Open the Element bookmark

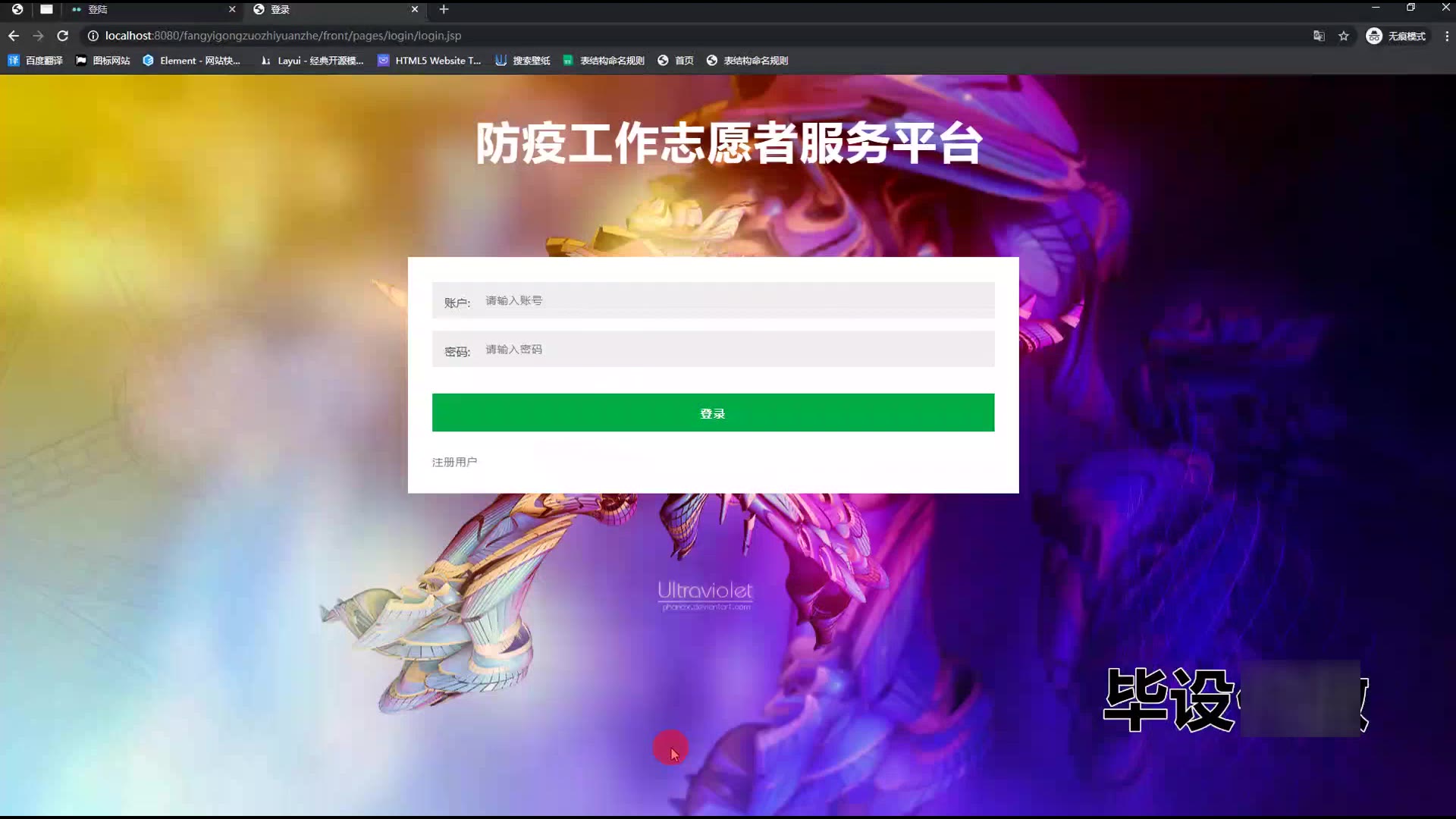[x=191, y=61]
